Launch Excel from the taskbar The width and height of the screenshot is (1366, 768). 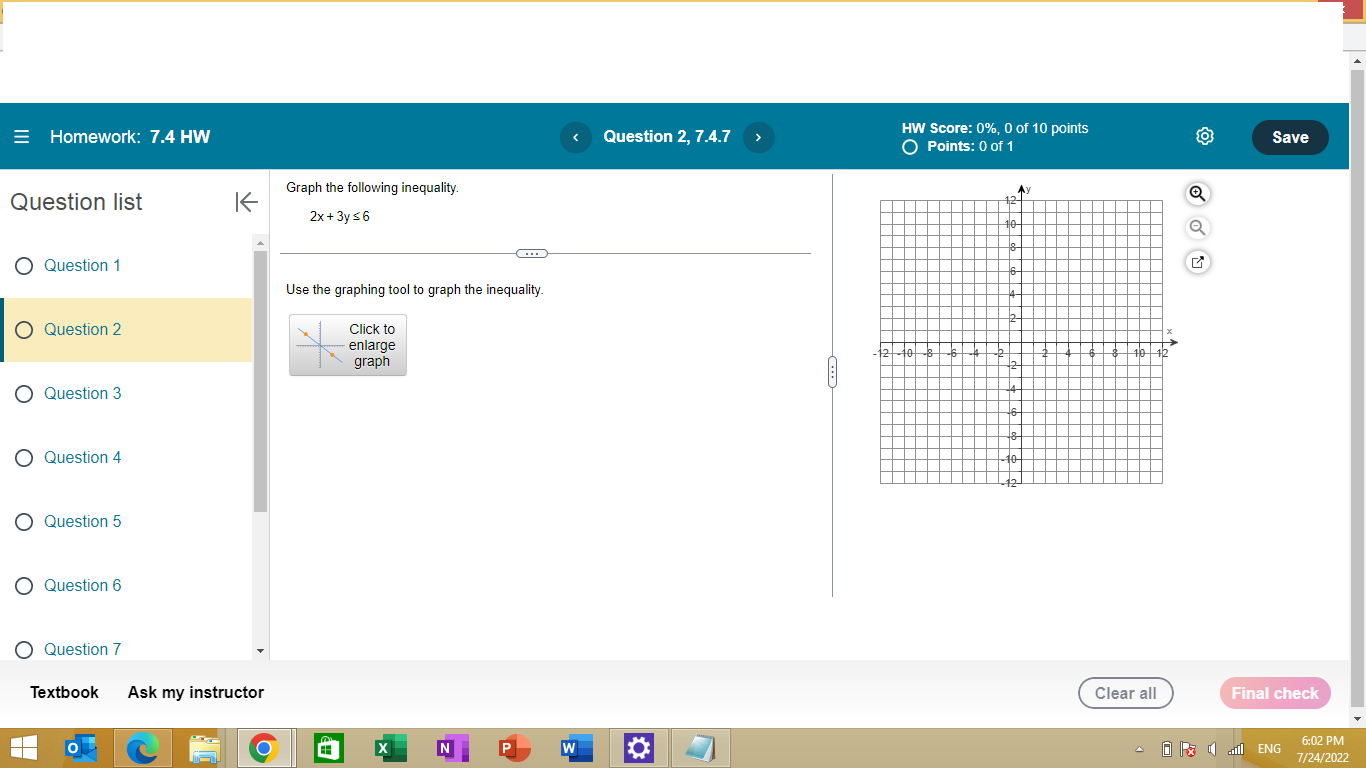390,747
